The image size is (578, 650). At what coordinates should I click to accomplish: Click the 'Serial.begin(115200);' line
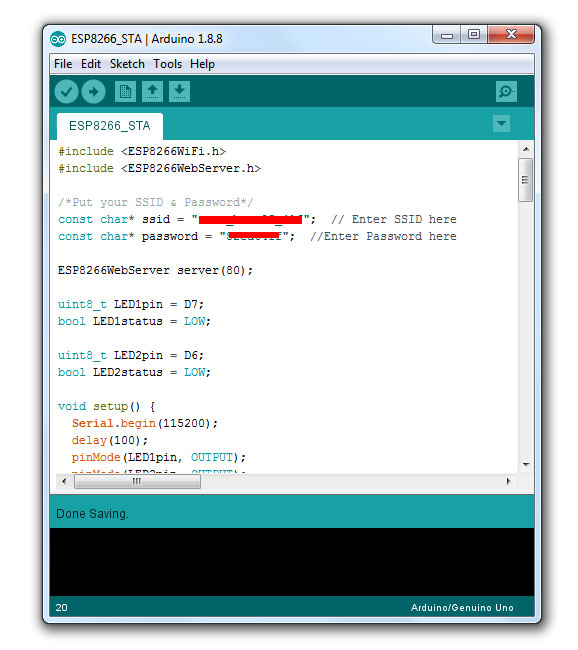145,424
